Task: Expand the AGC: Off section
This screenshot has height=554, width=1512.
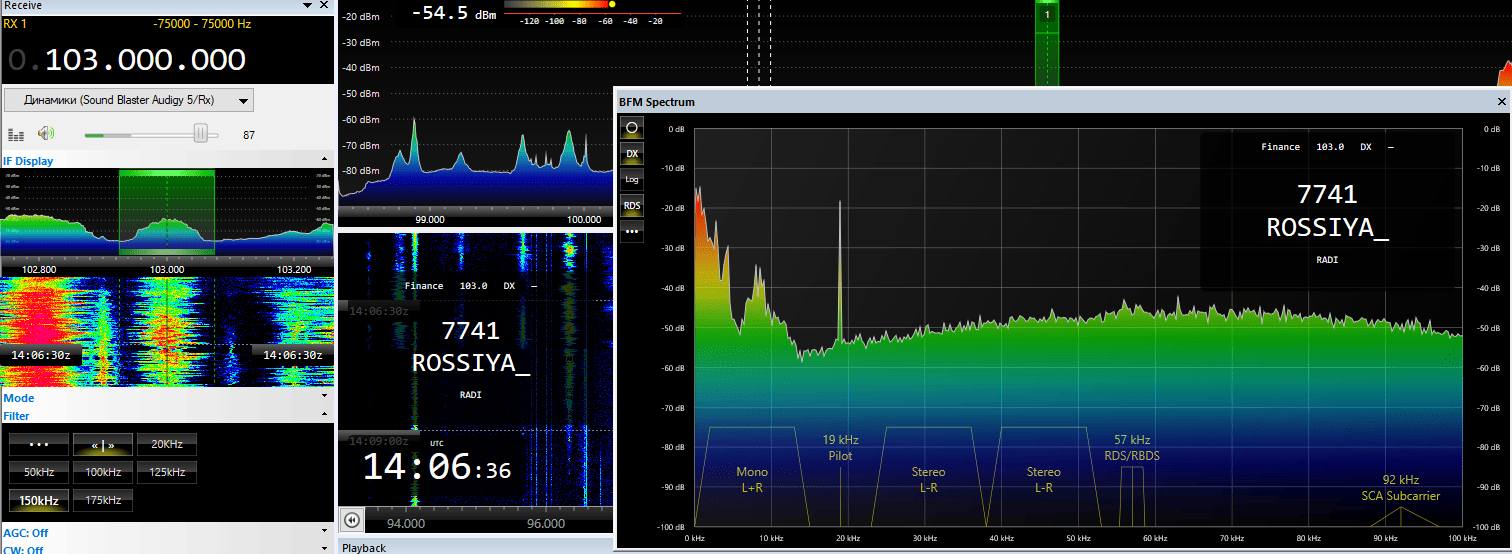Action: coord(324,533)
